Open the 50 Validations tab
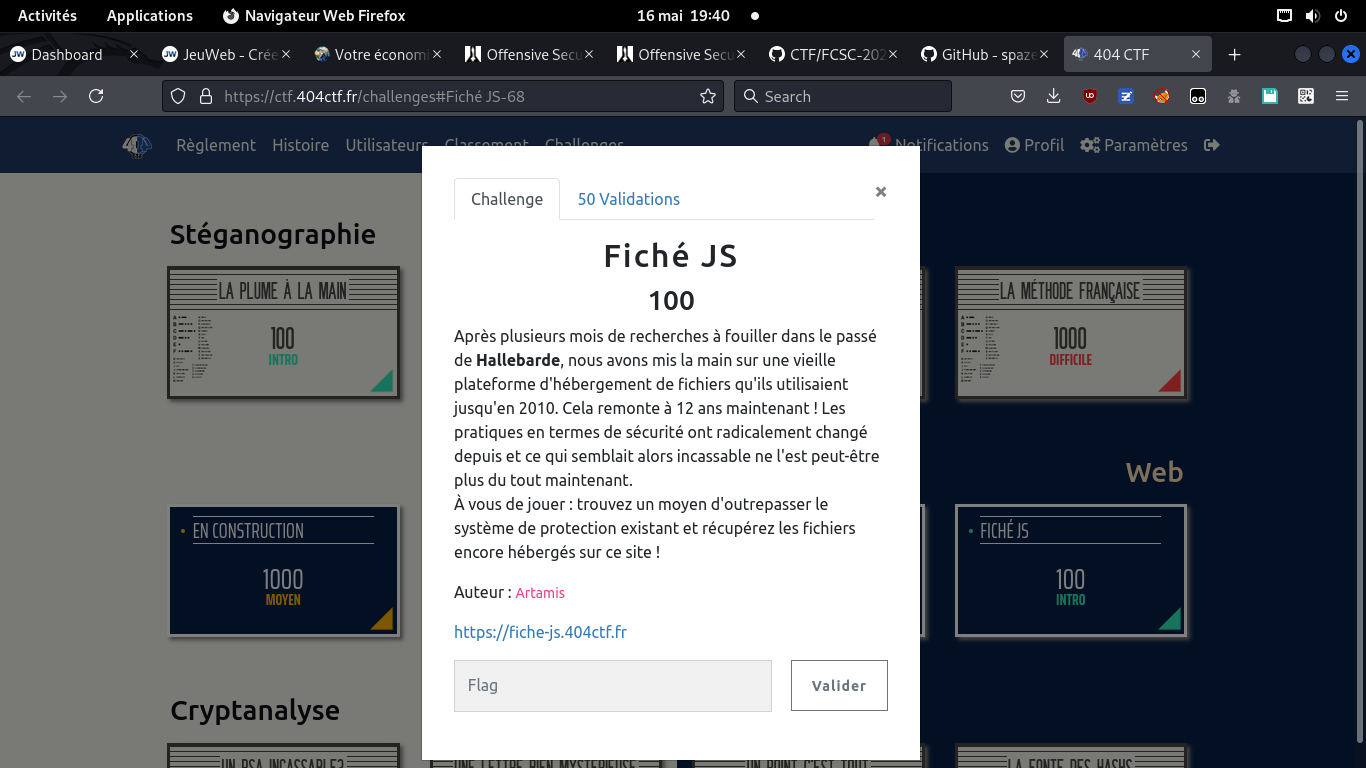This screenshot has height=768, width=1366. [x=629, y=199]
